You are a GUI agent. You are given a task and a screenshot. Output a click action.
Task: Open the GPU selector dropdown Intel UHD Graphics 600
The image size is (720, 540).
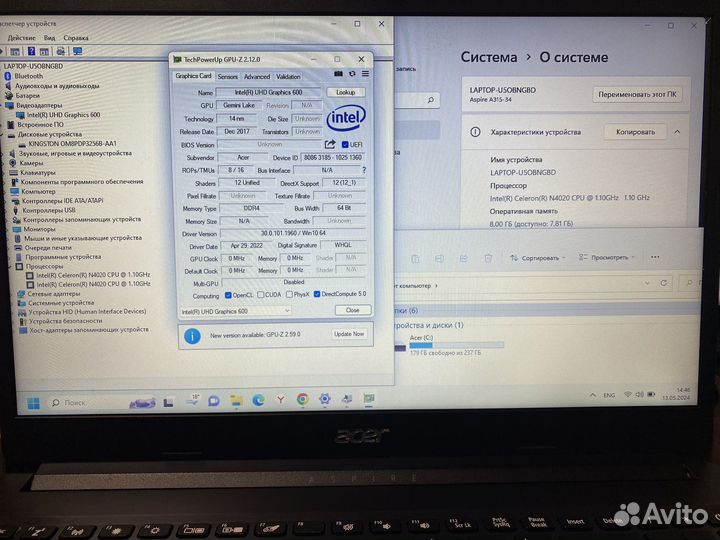(x=236, y=311)
